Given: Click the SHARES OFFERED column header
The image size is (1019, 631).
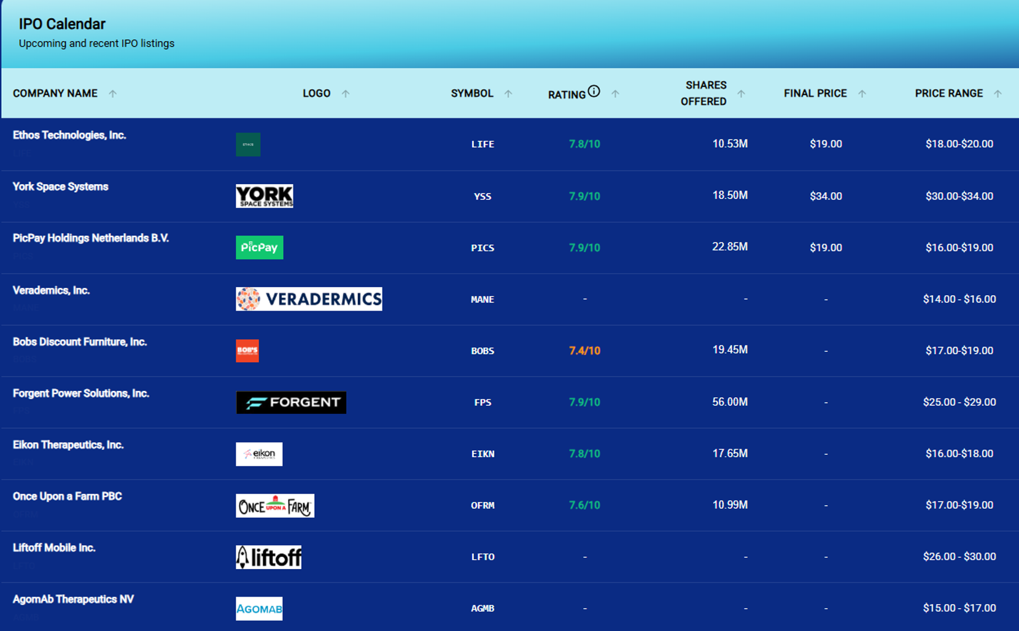Looking at the screenshot, I should tap(704, 94).
